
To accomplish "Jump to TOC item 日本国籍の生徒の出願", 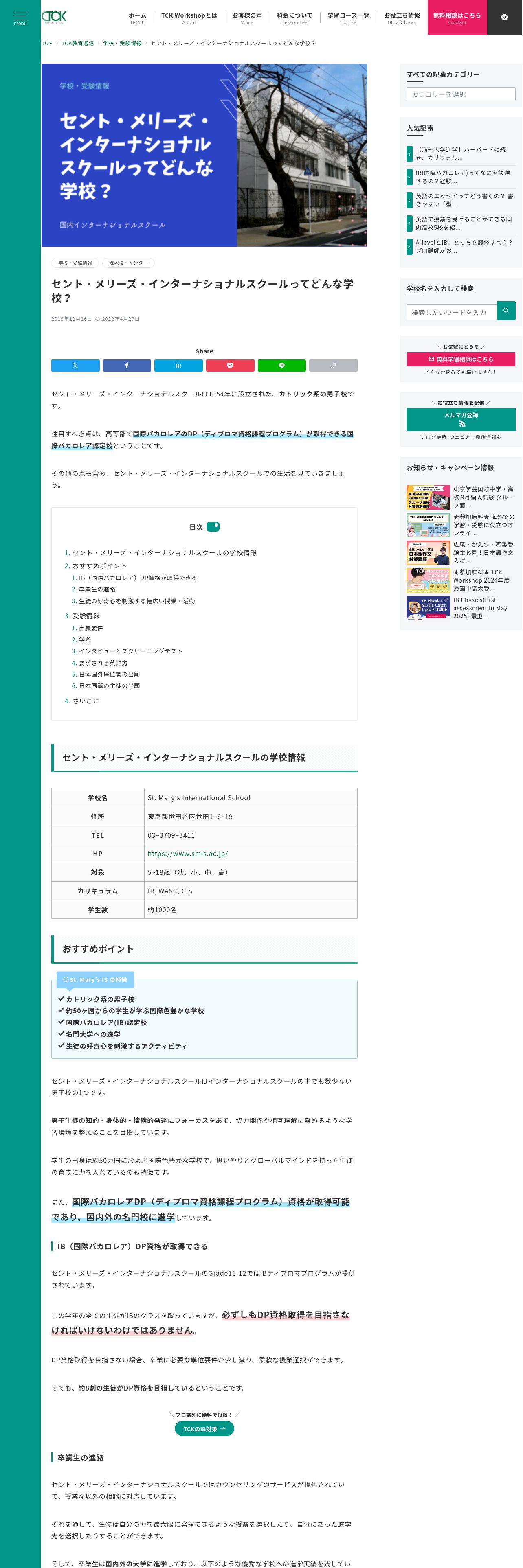I will tap(109, 686).
